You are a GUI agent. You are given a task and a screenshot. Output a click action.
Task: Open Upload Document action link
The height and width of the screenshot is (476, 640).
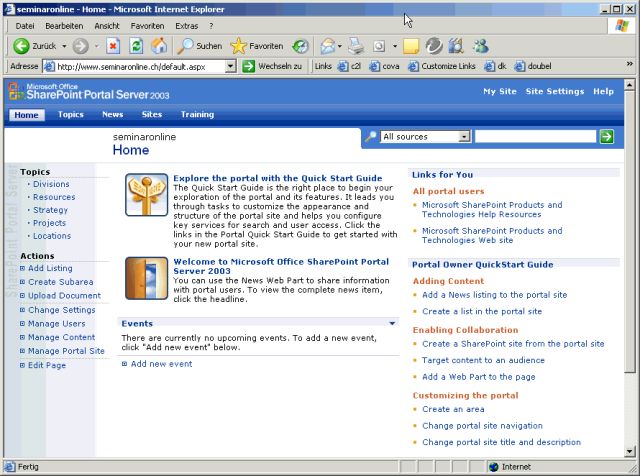[x=64, y=296]
